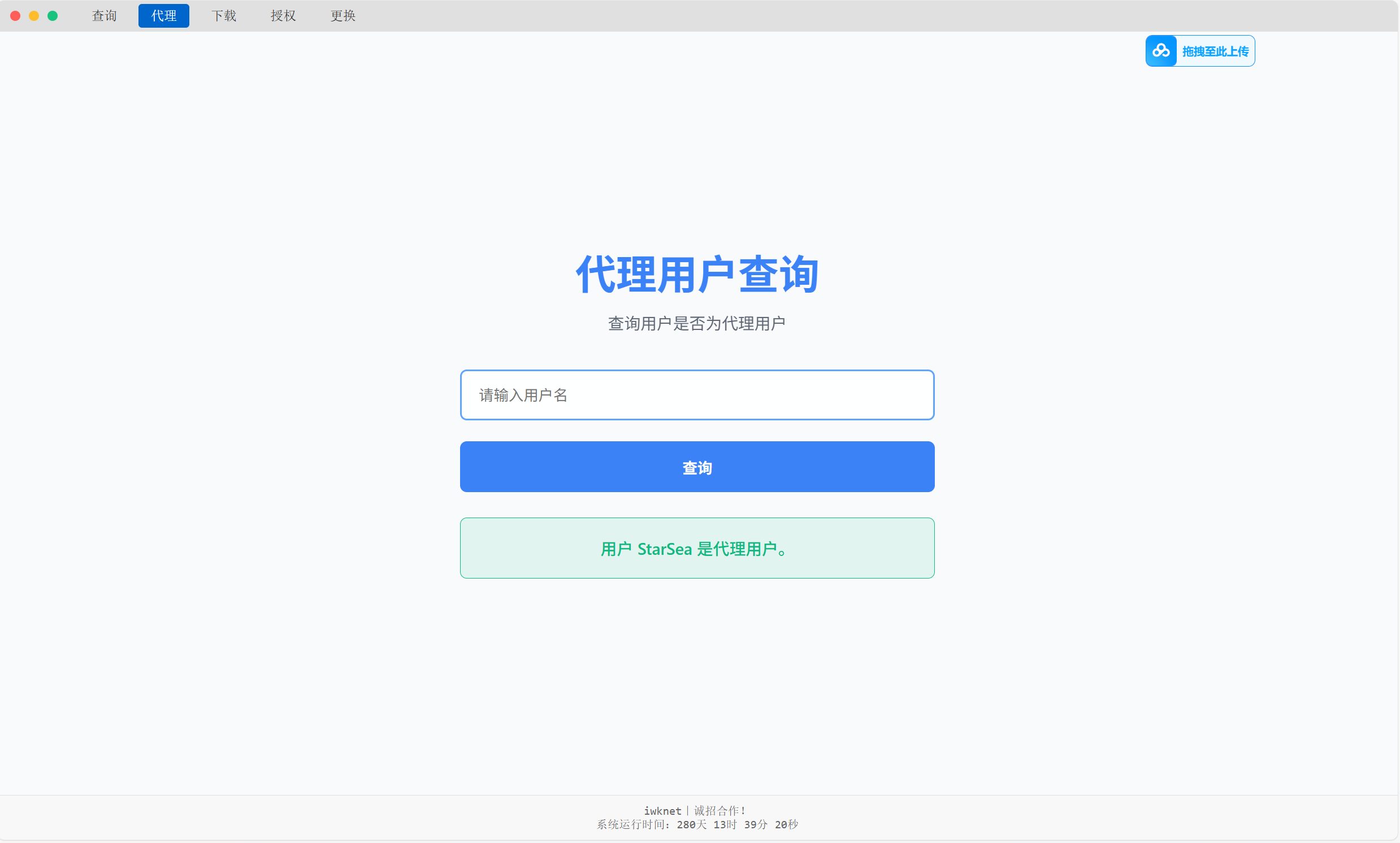Click the red close window dot

(x=16, y=16)
